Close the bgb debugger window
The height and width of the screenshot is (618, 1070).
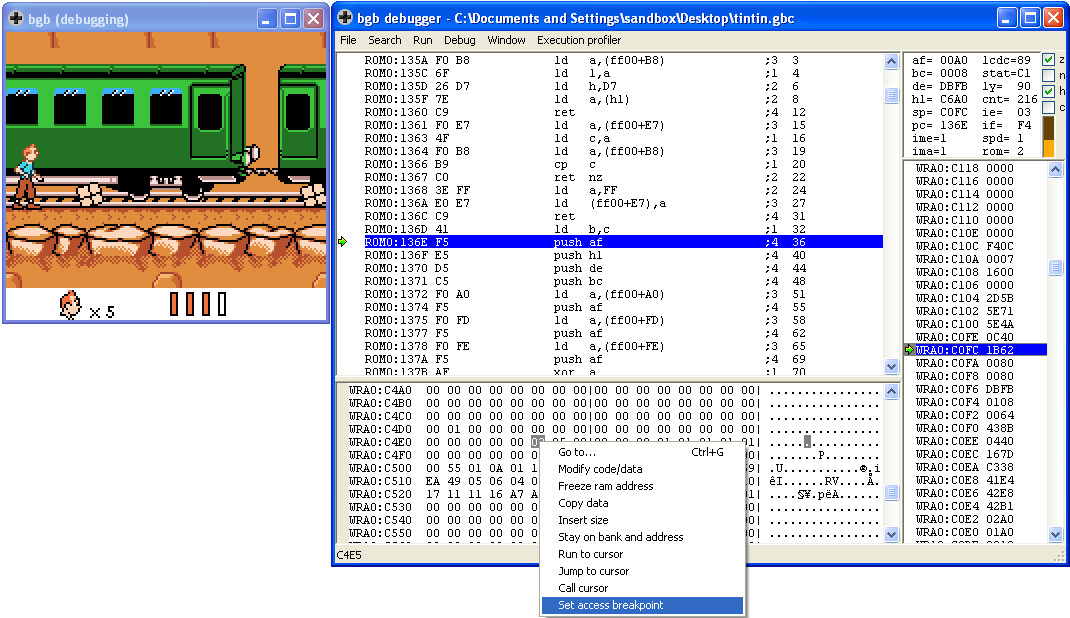click(1054, 18)
